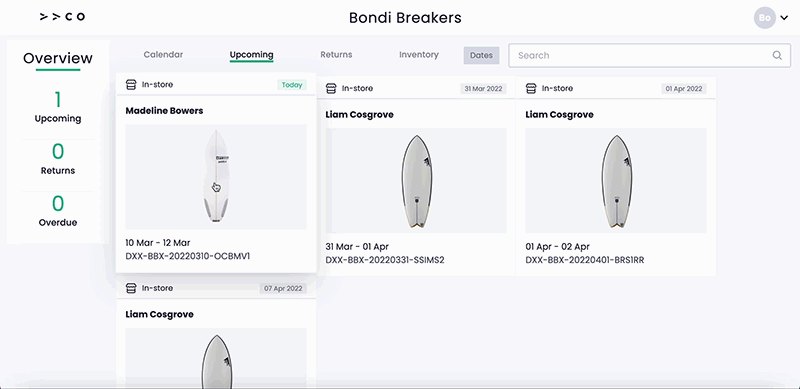800x389 pixels.
Task: Open the Dates filter
Action: point(481,56)
